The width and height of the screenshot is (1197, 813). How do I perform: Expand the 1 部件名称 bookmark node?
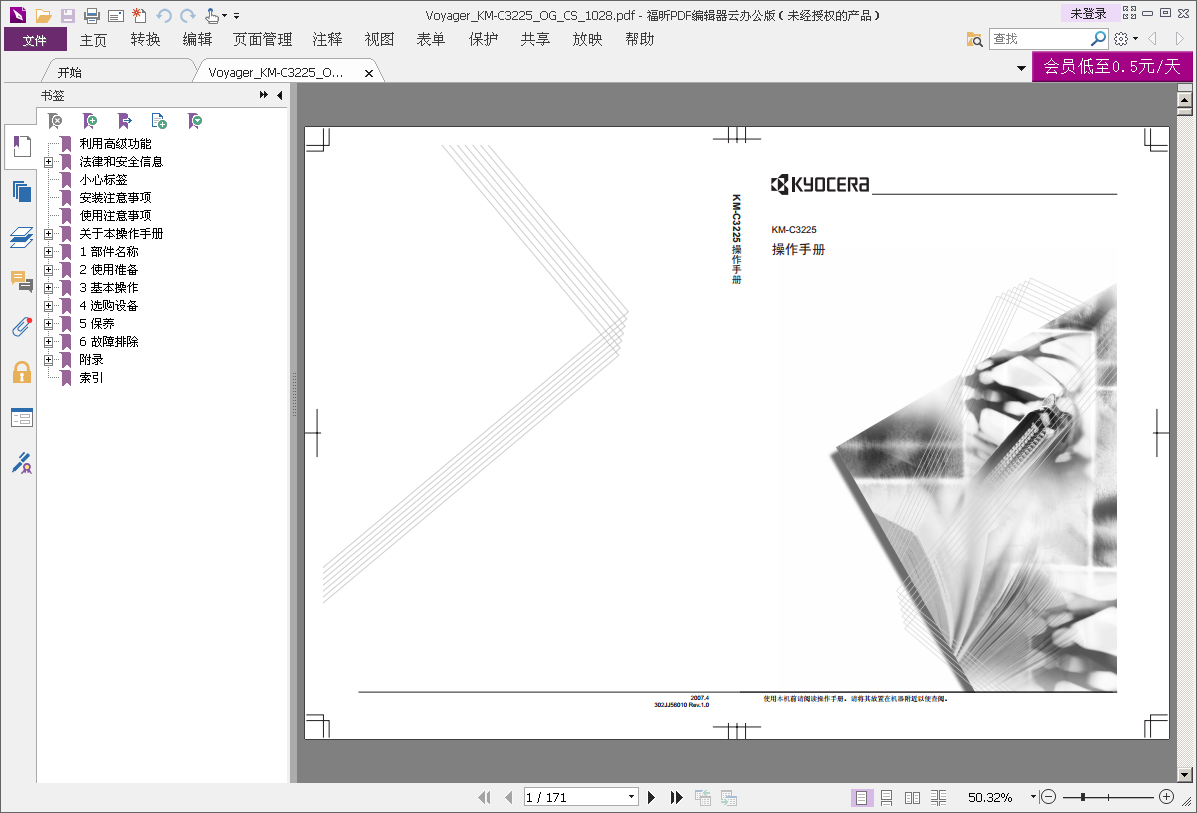(x=48, y=252)
